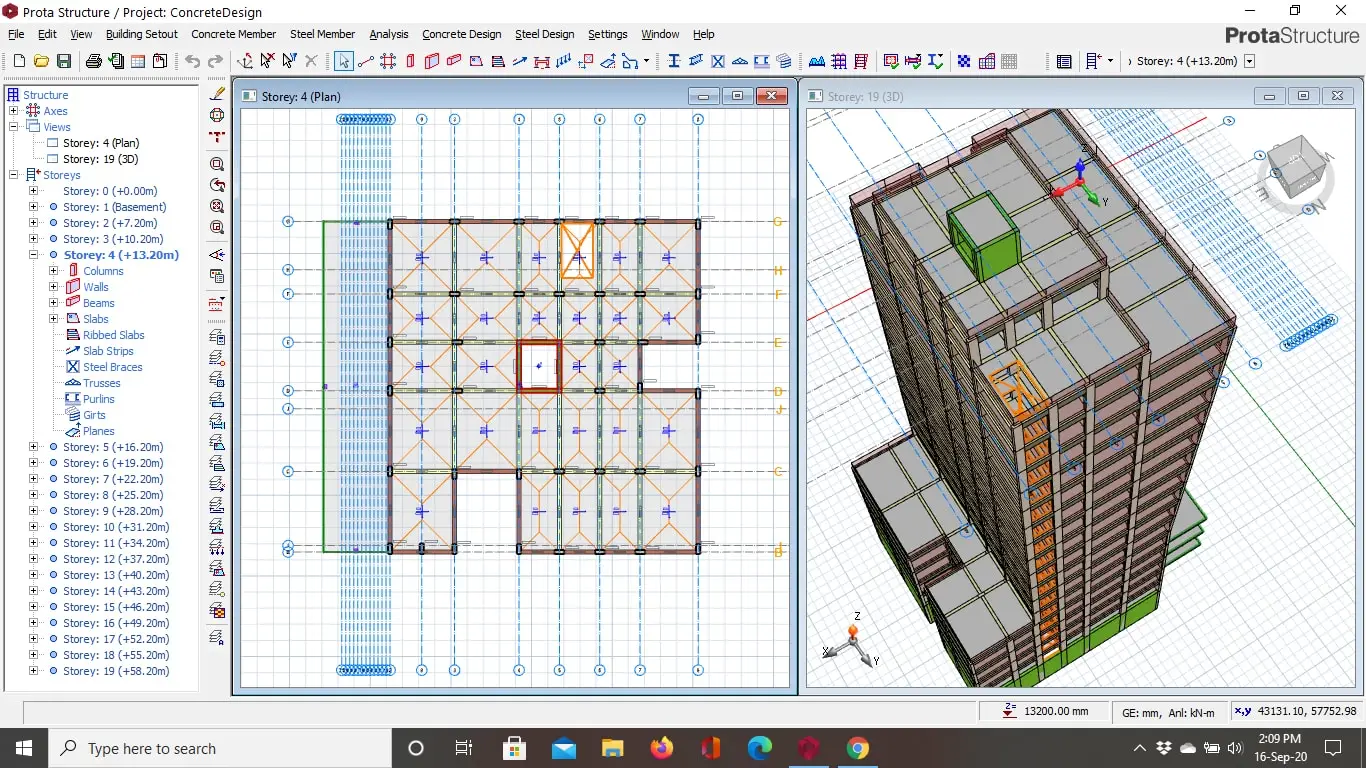Click the pointer selection tool

pyautogui.click(x=344, y=62)
